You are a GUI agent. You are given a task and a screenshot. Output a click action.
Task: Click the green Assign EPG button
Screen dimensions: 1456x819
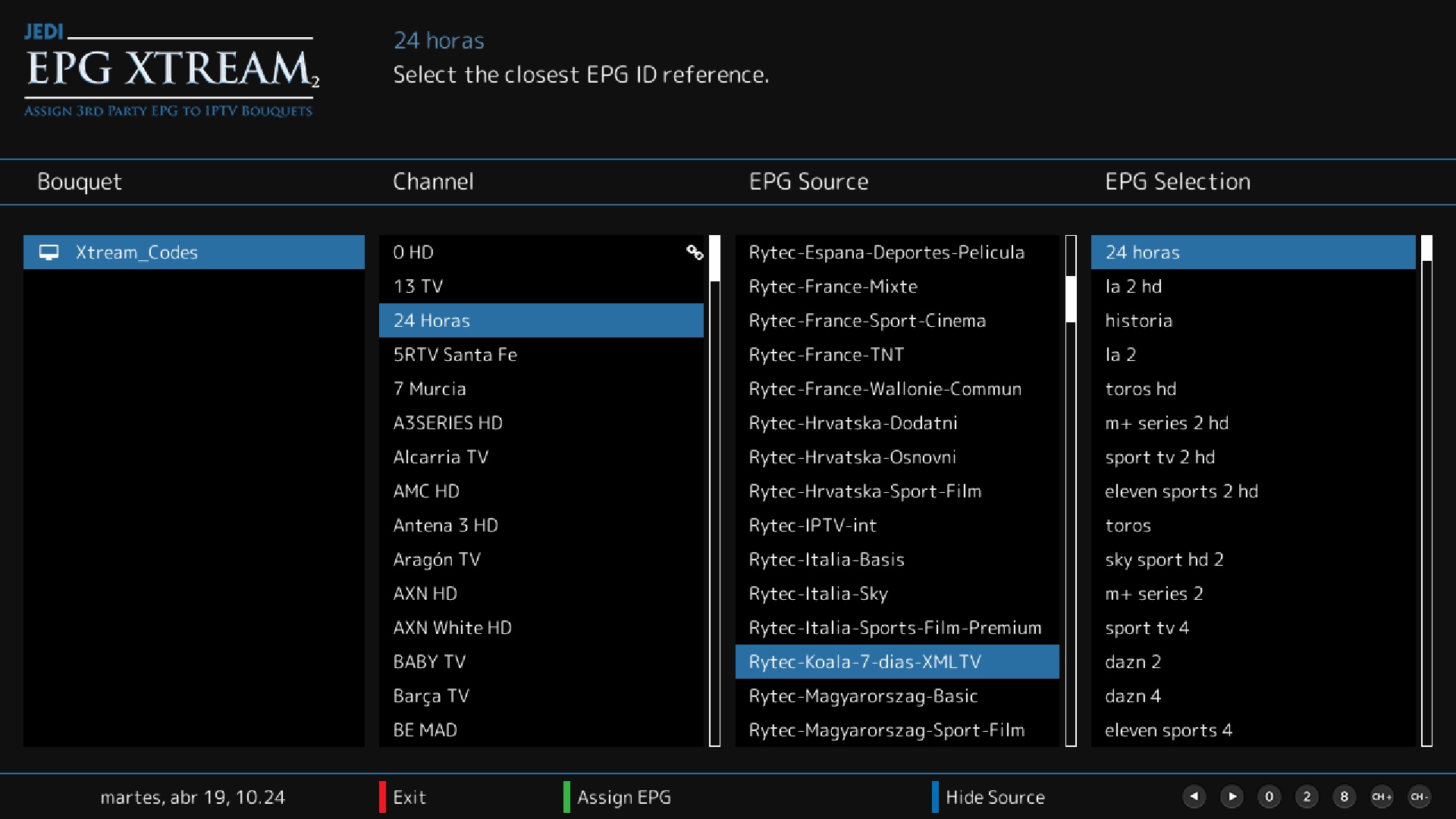623,797
